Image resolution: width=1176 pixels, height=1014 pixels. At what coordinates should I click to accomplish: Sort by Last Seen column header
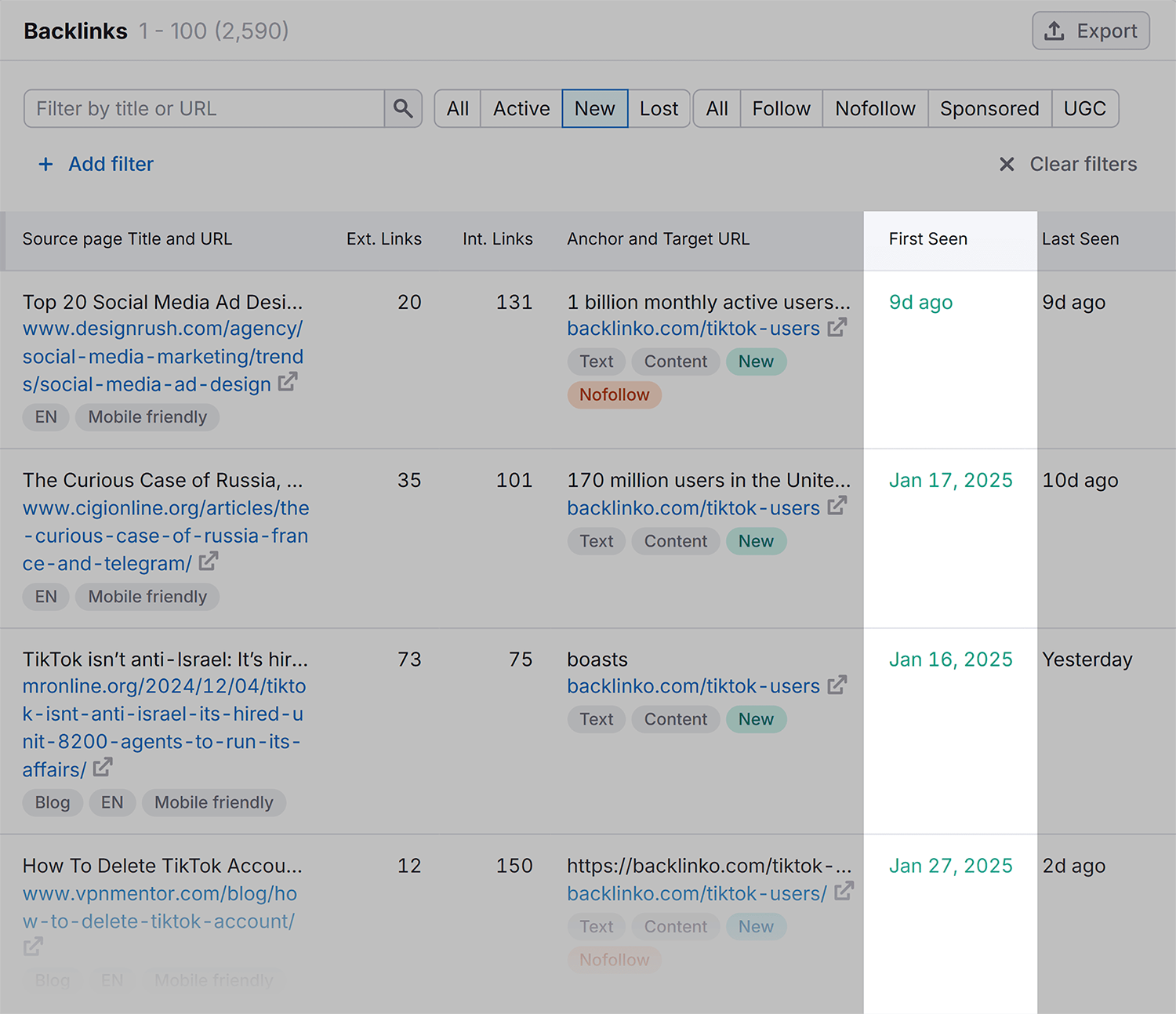(x=1080, y=239)
